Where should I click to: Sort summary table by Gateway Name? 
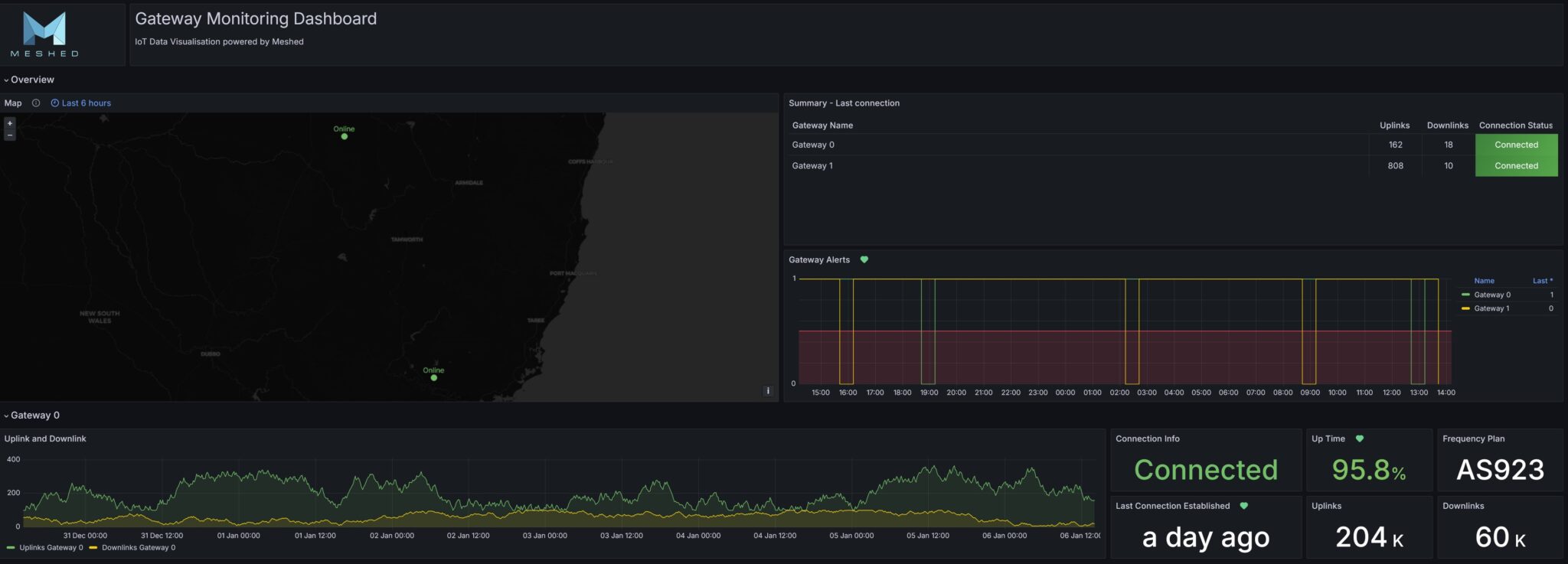822,126
